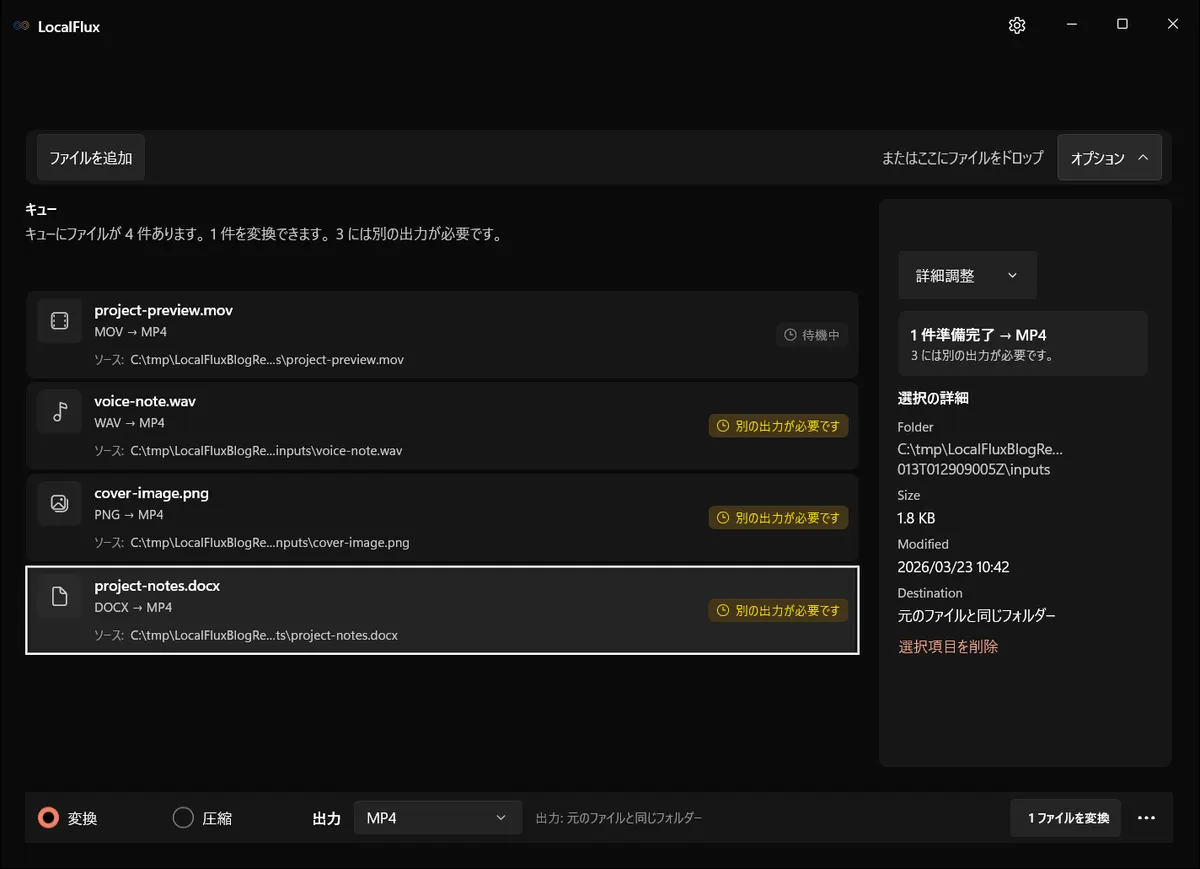The width and height of the screenshot is (1200, 869).
Task: Click the 別の出力が必要です badge on project-notes.docx
Action: click(778, 610)
